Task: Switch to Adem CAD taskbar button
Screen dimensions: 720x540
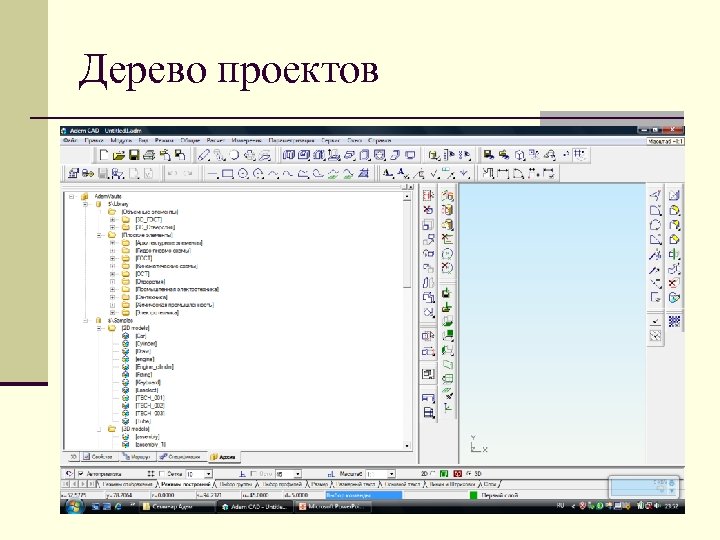Action: tap(255, 507)
